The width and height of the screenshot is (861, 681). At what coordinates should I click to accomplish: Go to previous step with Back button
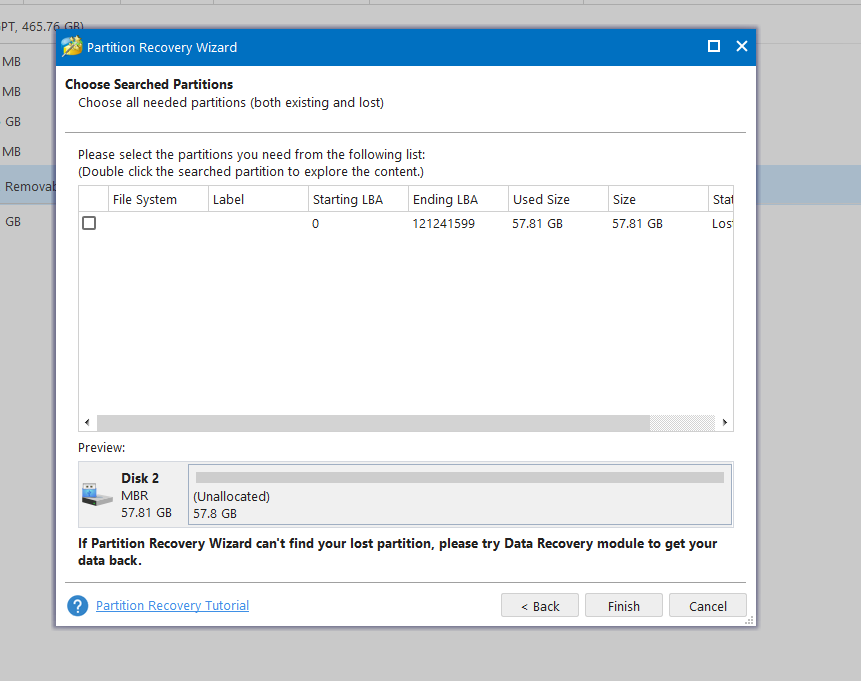(x=540, y=606)
